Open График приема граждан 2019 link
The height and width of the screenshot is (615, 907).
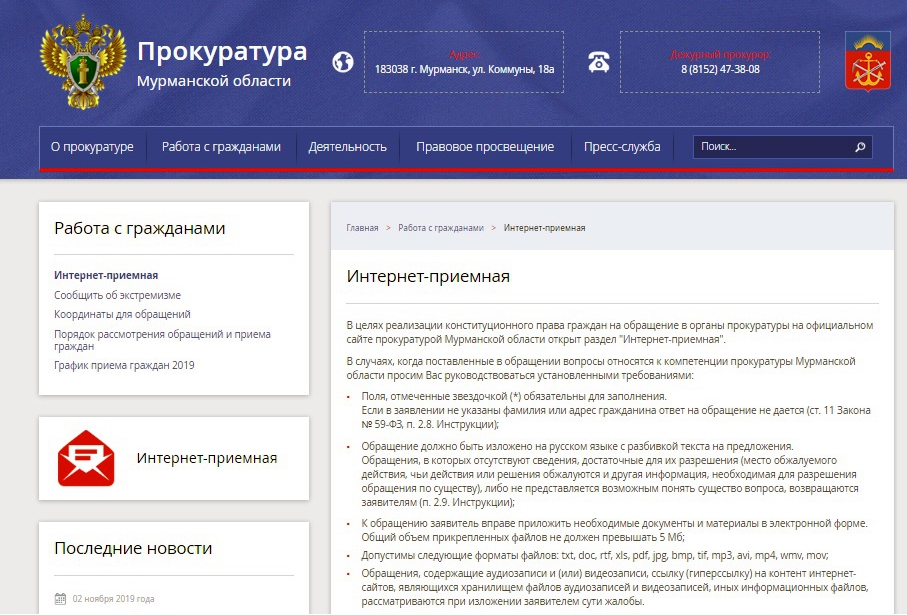point(124,365)
